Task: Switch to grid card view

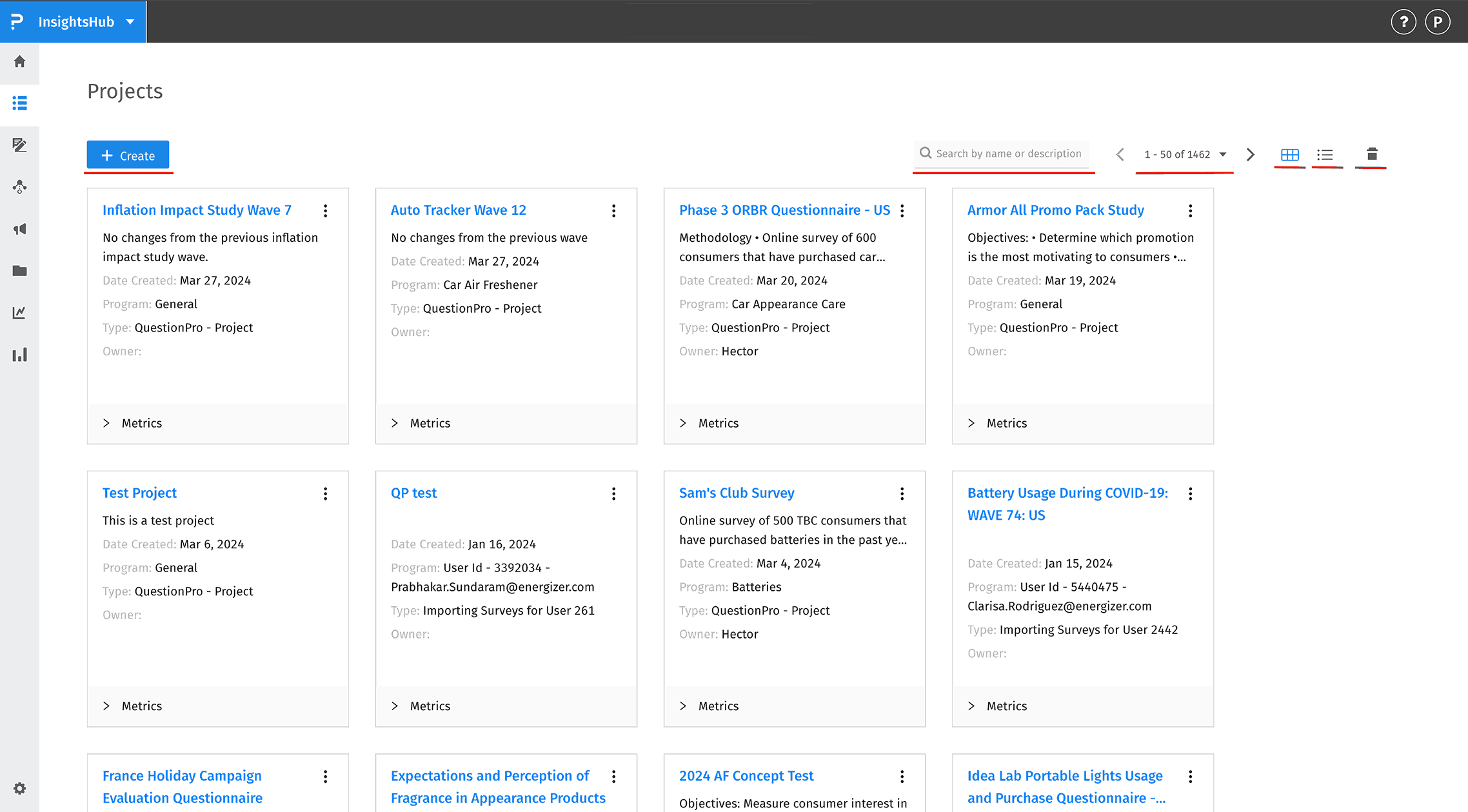Action: 1289,155
